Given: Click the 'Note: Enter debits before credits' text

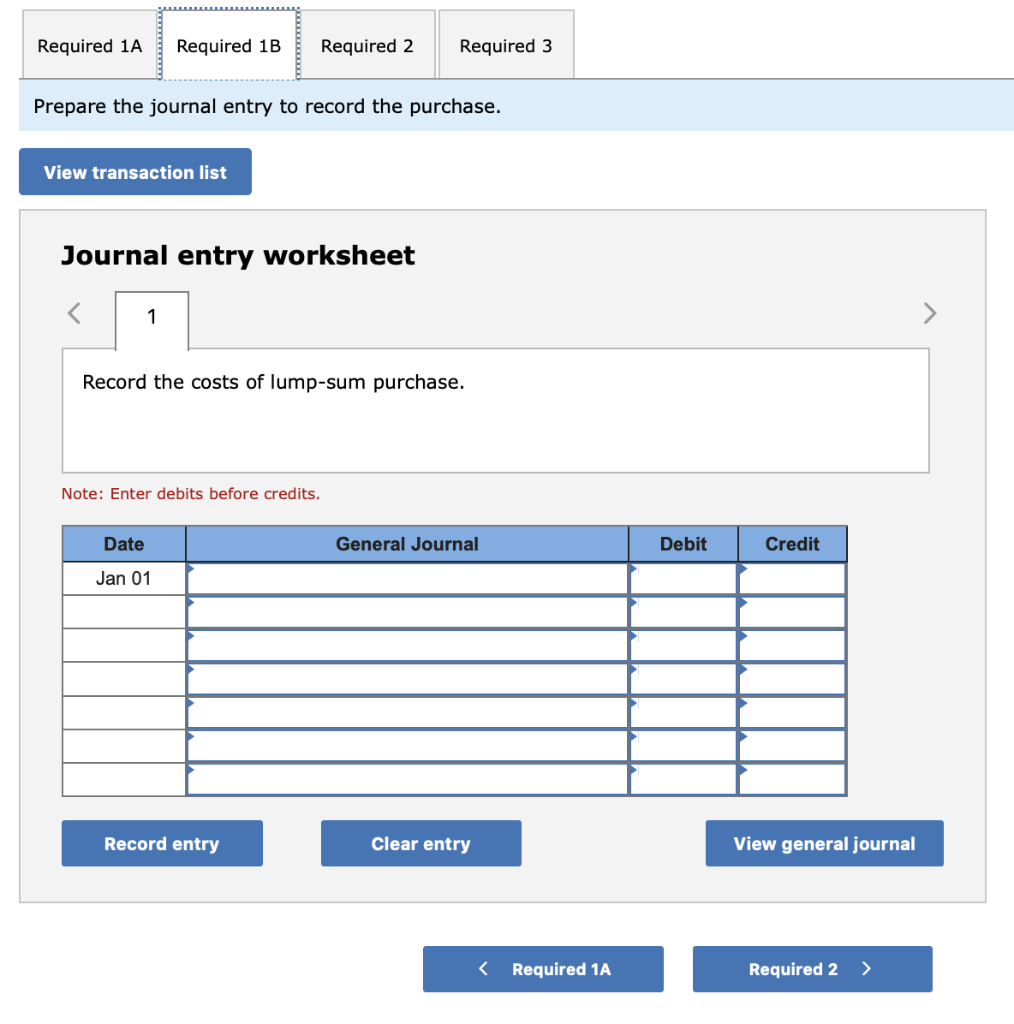Looking at the screenshot, I should 191,494.
